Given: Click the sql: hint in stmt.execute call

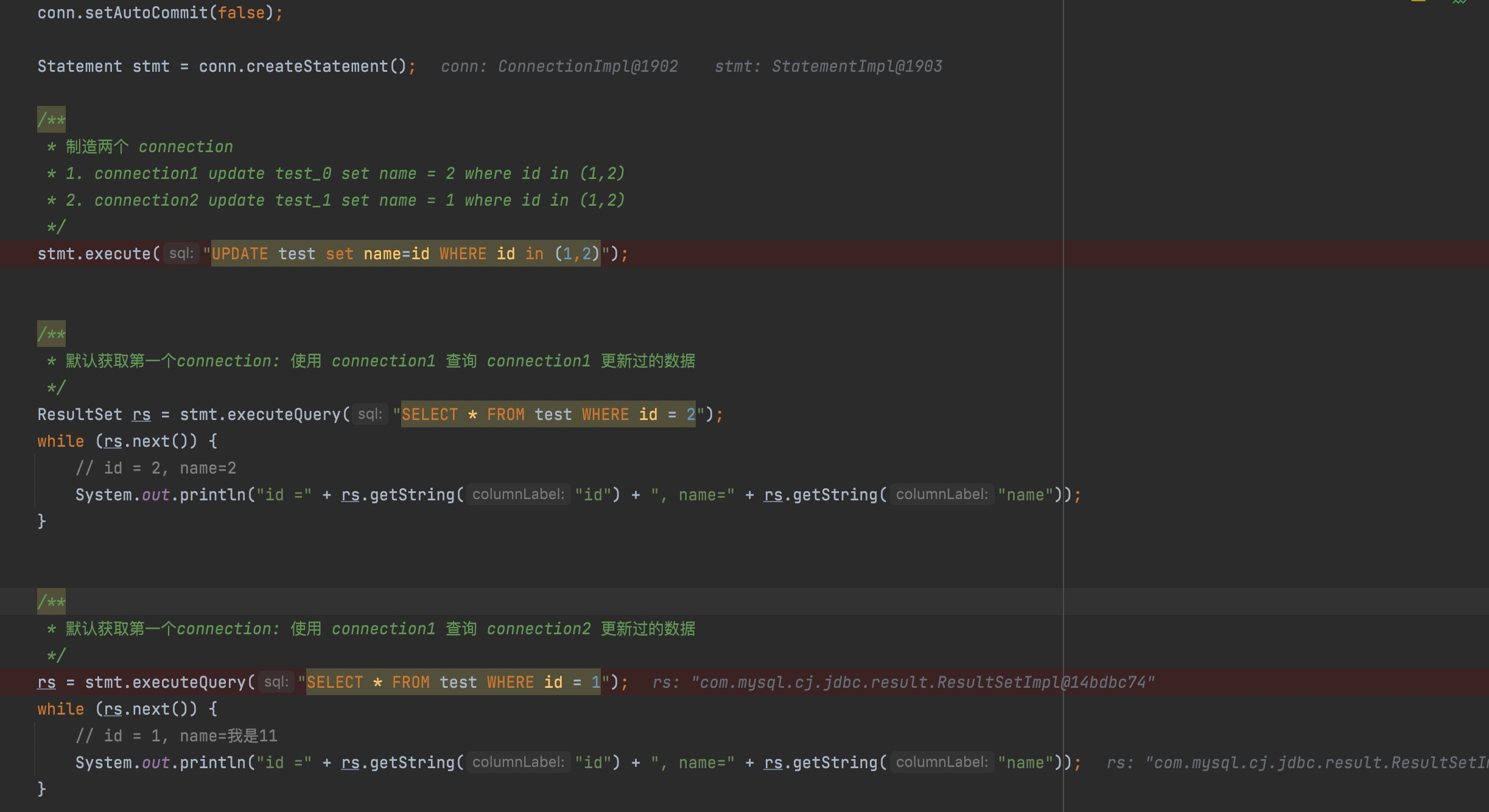Looking at the screenshot, I should point(181,253).
